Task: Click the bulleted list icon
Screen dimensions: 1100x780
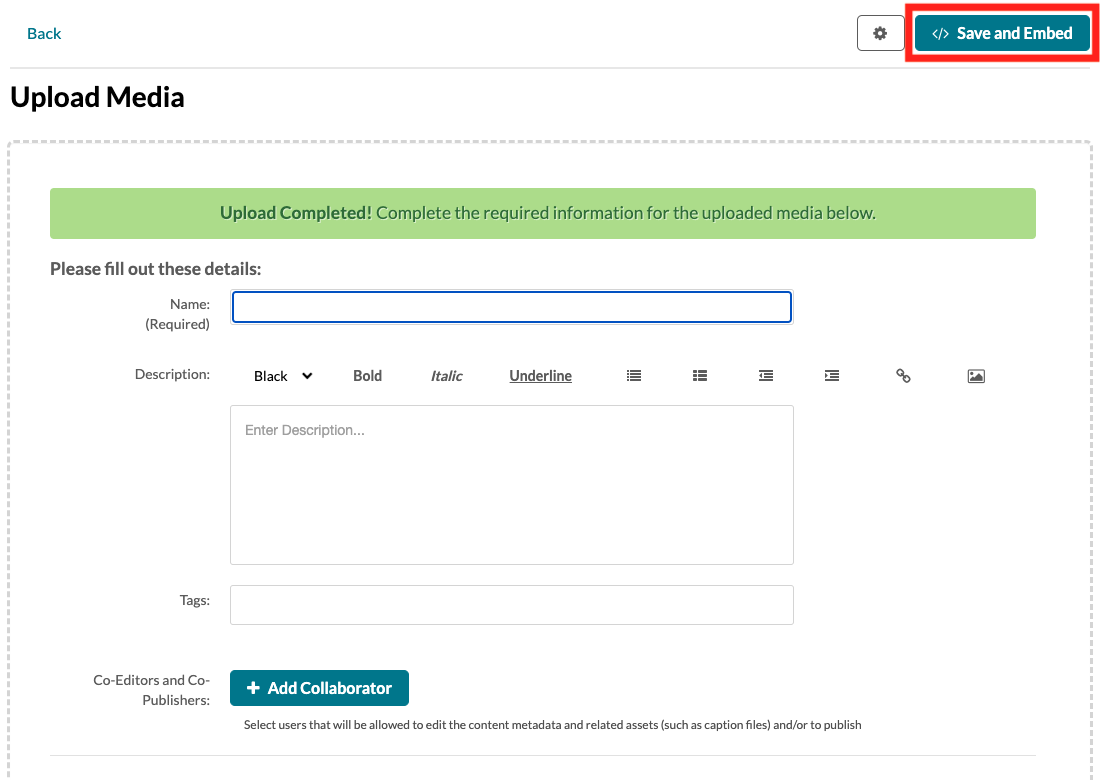Action: coord(633,376)
